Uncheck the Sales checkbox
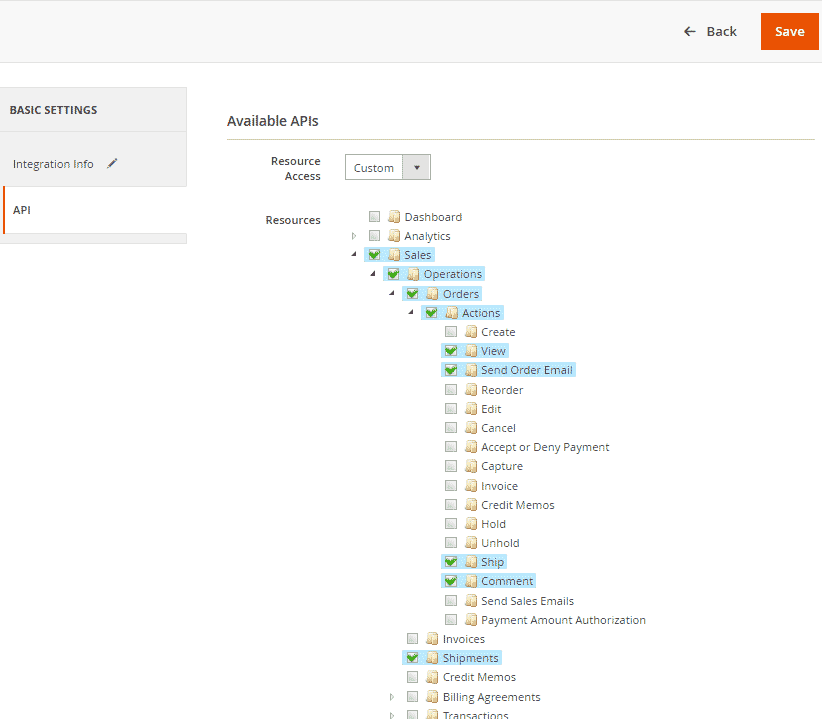This screenshot has width=822, height=719. (374, 255)
